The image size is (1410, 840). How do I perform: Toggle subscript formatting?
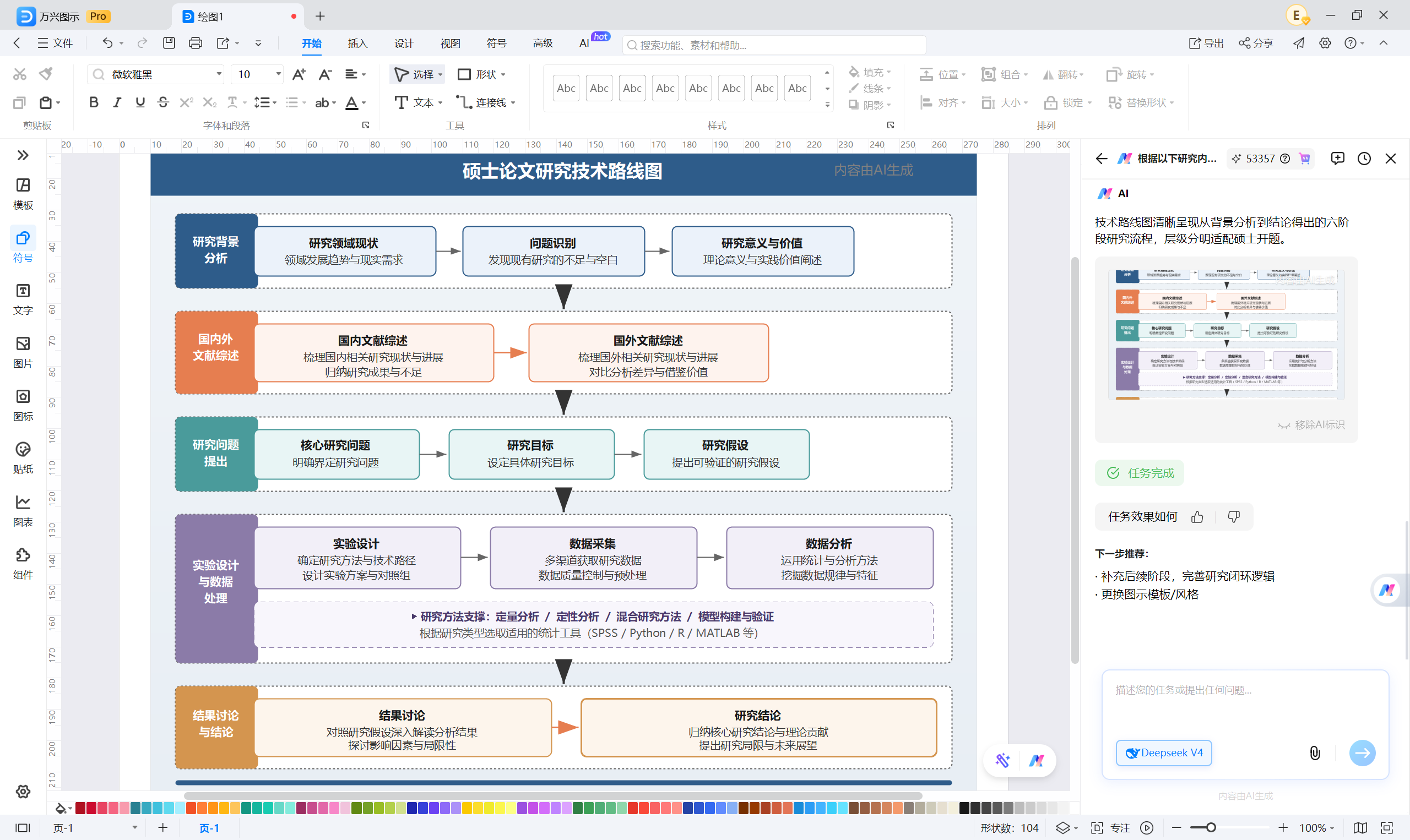click(x=209, y=102)
